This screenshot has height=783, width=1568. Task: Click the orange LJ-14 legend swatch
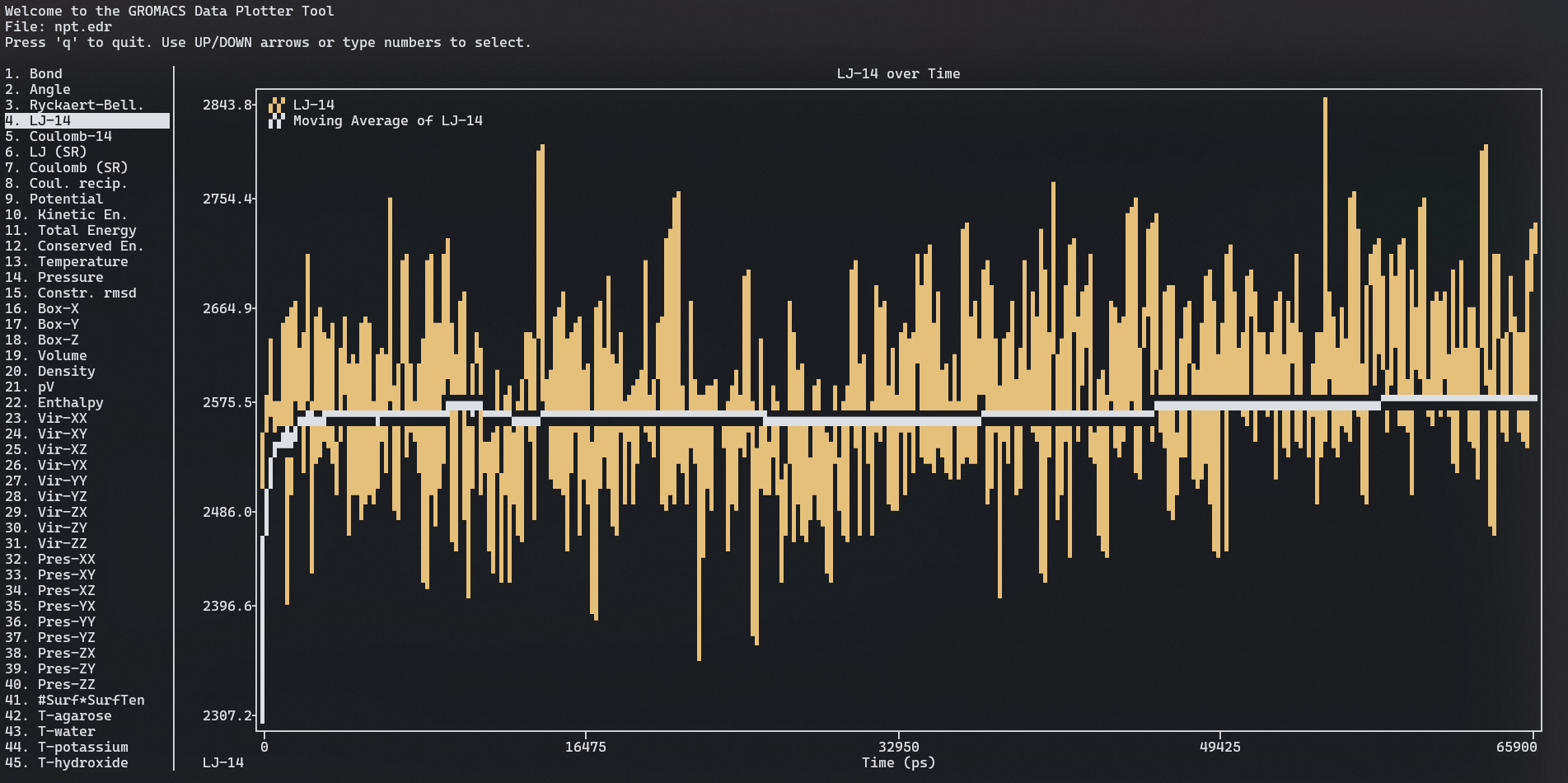point(277,105)
